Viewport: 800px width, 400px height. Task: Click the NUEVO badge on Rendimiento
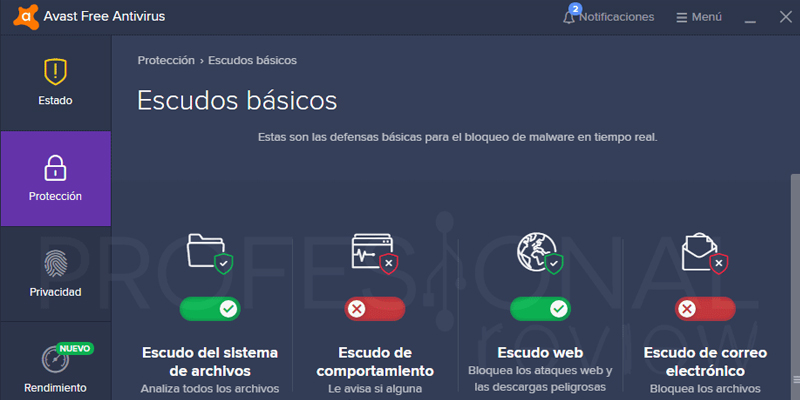(x=75, y=348)
